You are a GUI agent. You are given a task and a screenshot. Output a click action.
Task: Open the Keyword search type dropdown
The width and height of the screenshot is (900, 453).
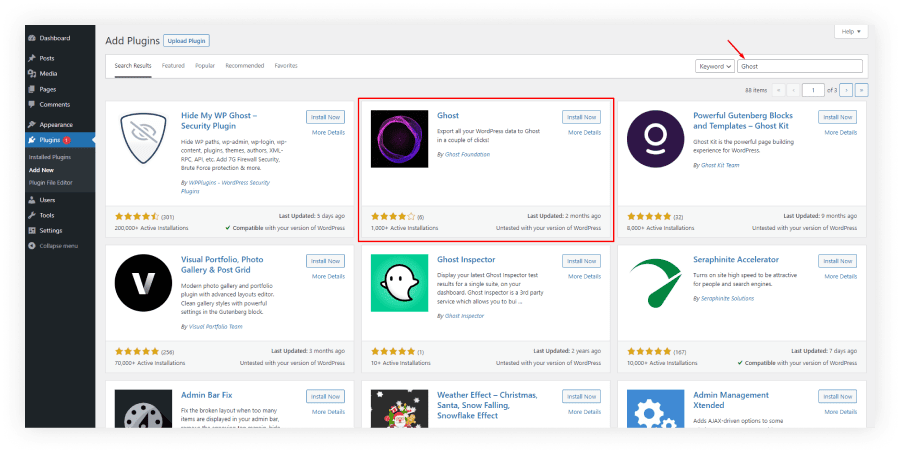[x=715, y=66]
